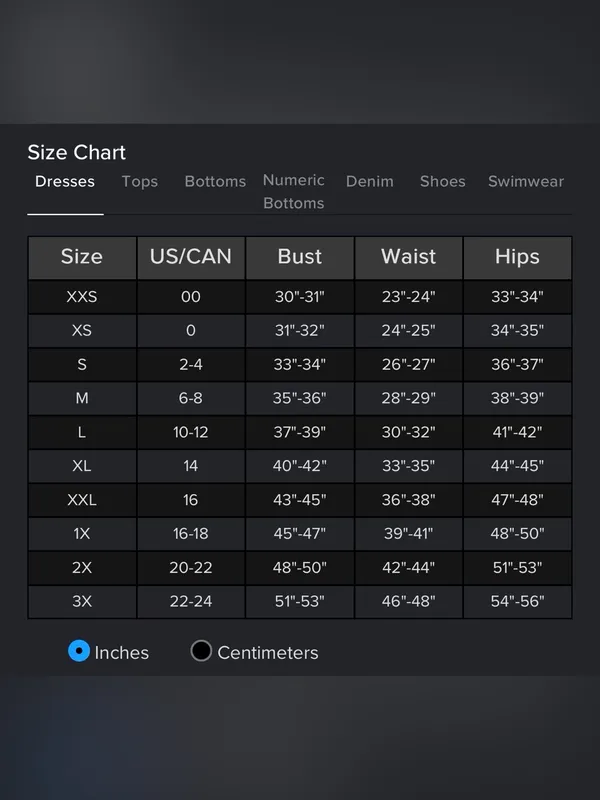The image size is (600, 800).
Task: Select the Inches radio button
Action: 79,651
